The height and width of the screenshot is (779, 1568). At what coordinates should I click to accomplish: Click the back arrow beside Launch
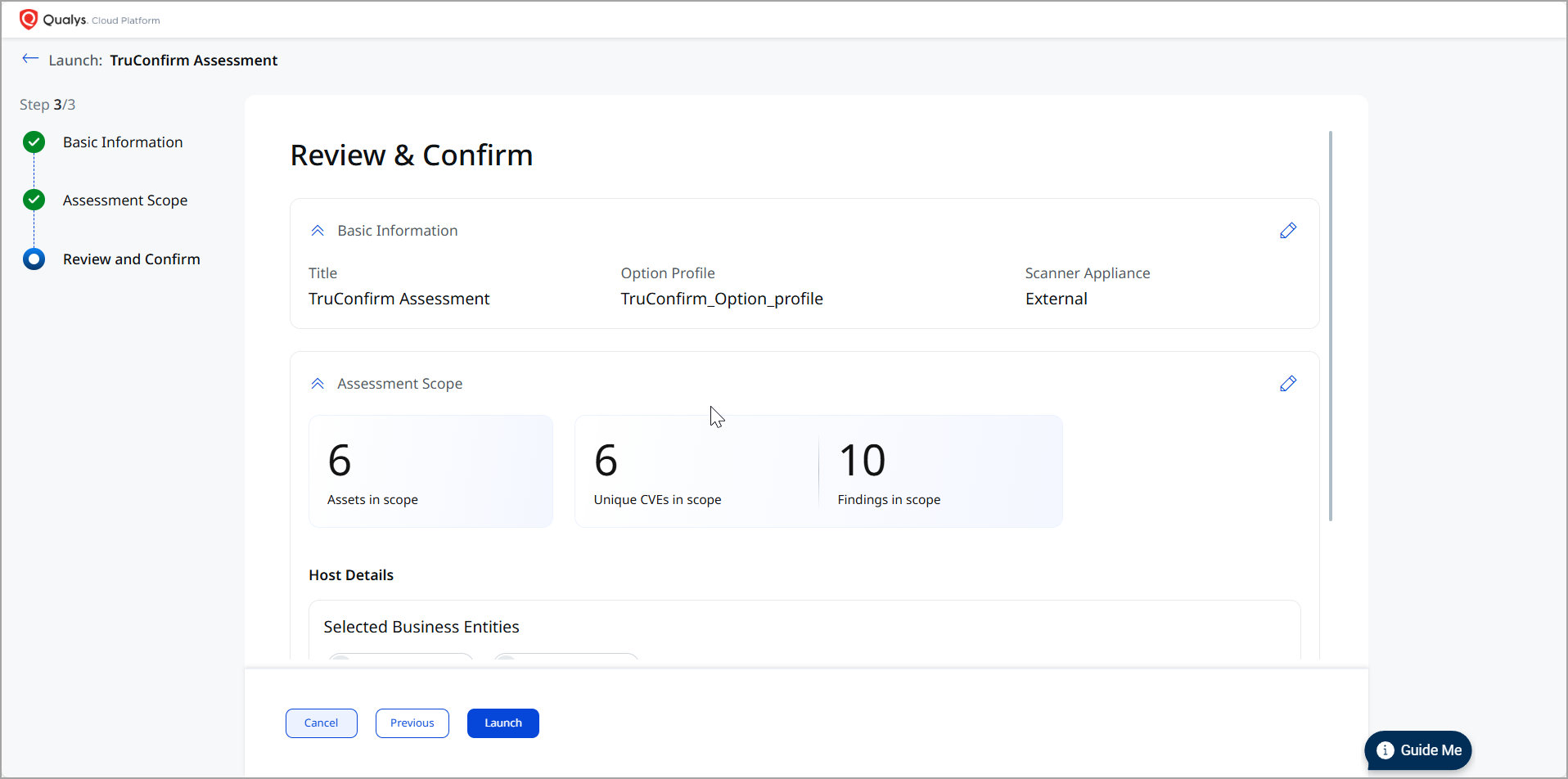(x=30, y=59)
